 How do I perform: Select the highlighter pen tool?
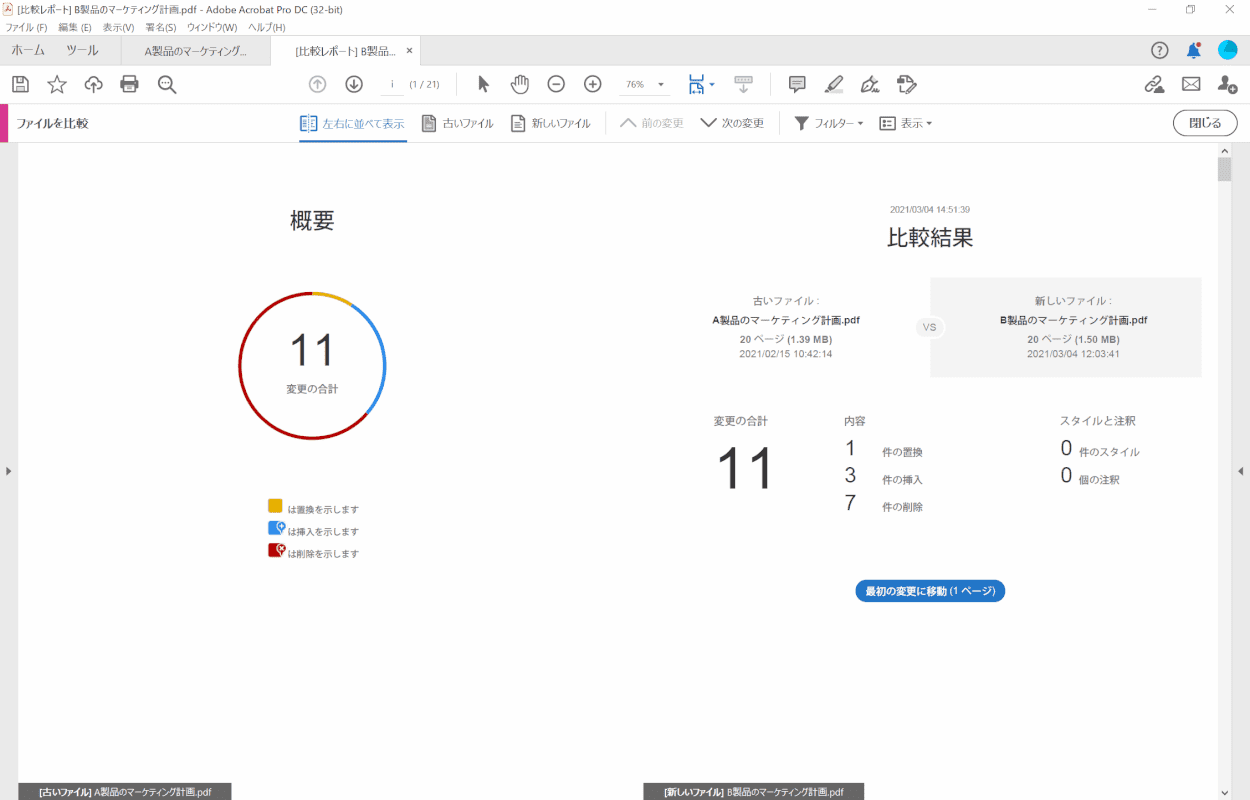(x=833, y=84)
